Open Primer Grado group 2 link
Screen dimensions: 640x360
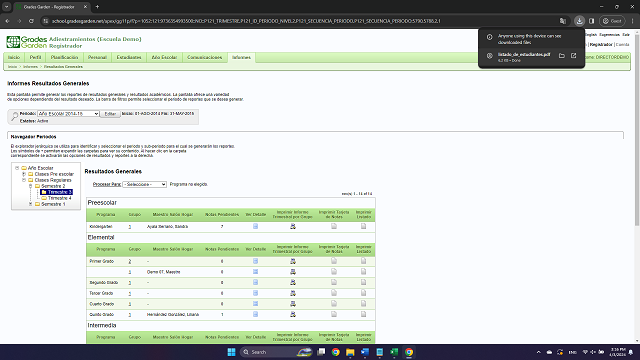tap(130, 261)
